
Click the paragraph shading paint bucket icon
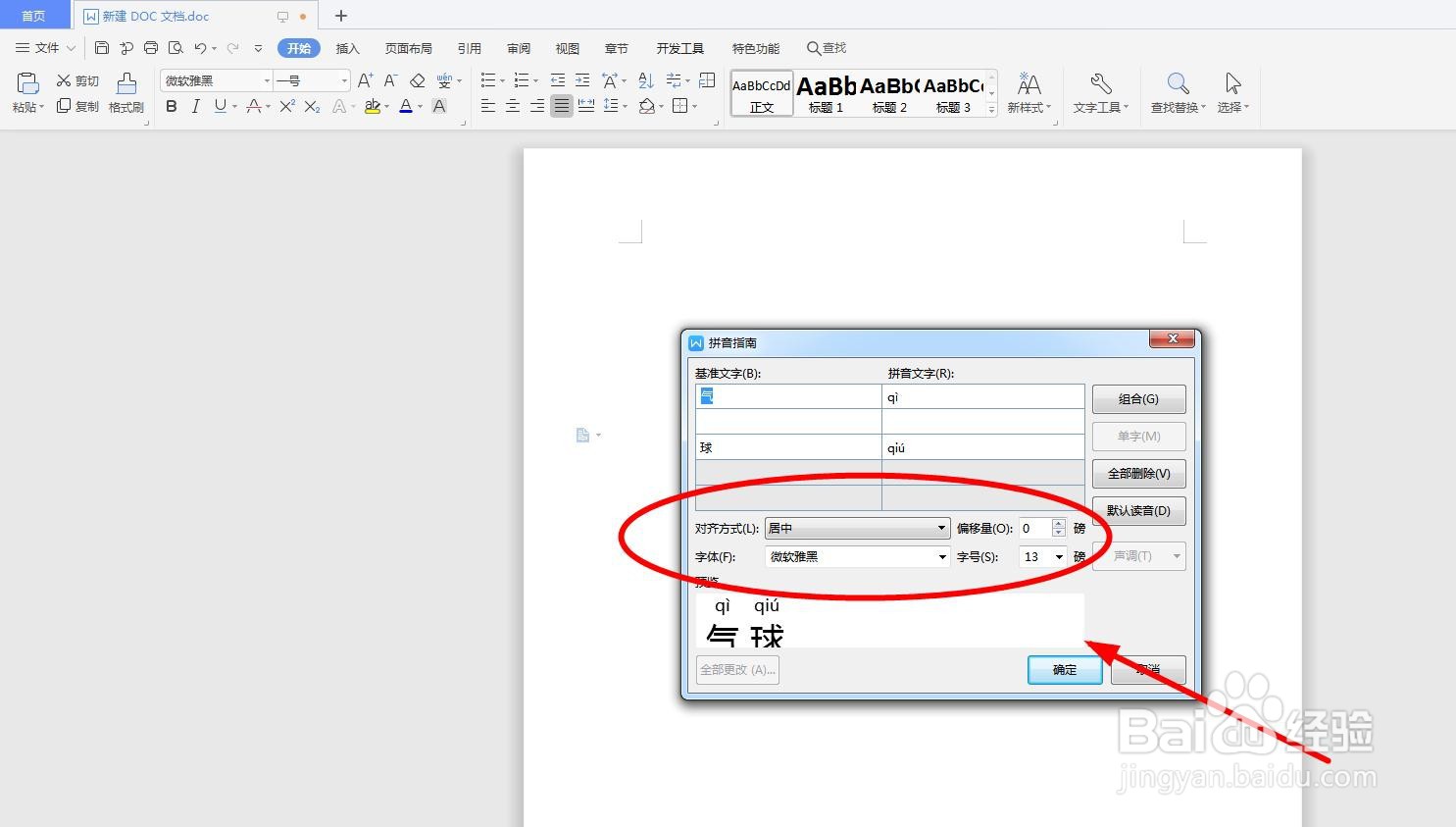tap(647, 106)
